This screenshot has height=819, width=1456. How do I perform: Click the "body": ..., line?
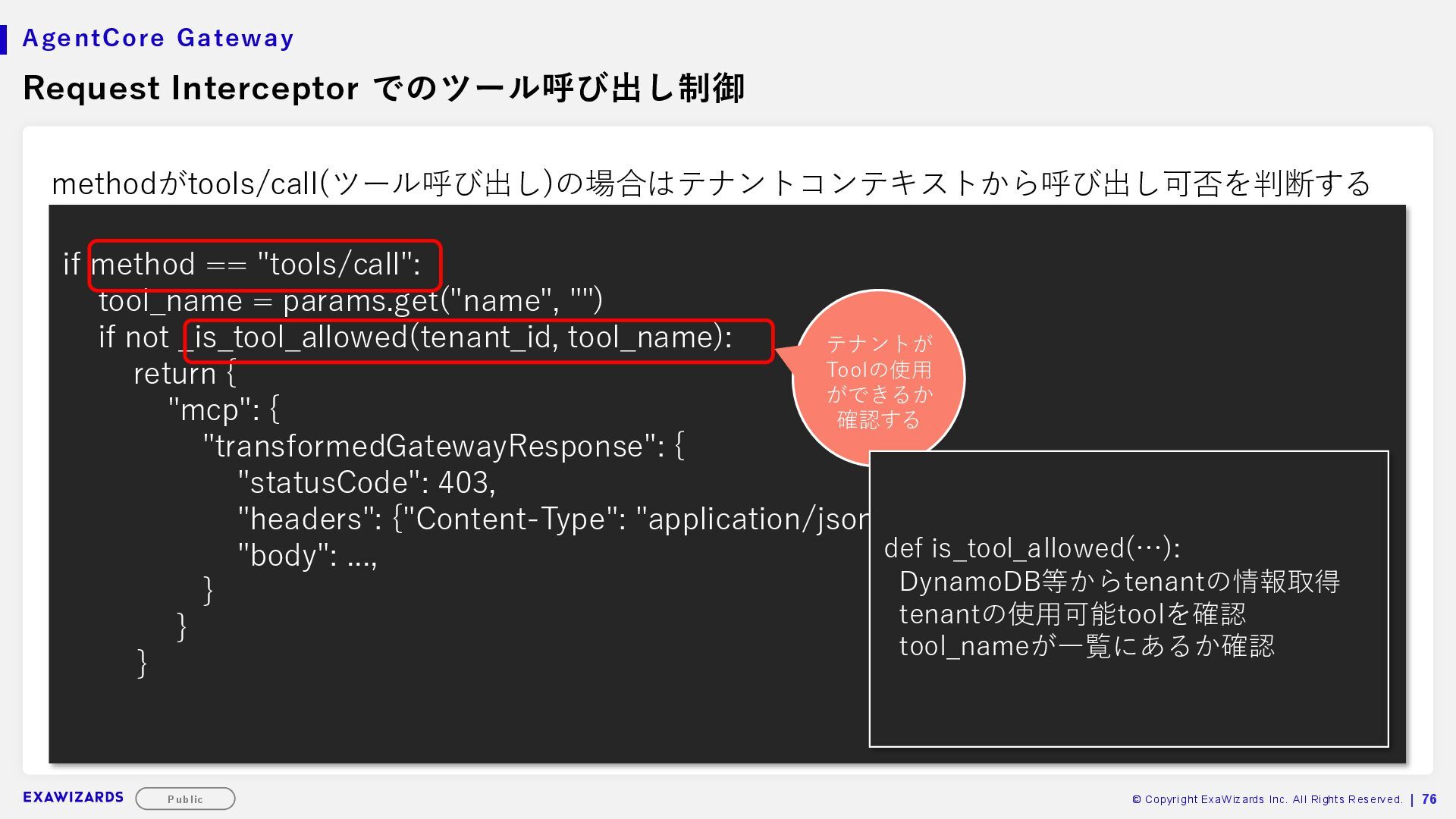[307, 556]
